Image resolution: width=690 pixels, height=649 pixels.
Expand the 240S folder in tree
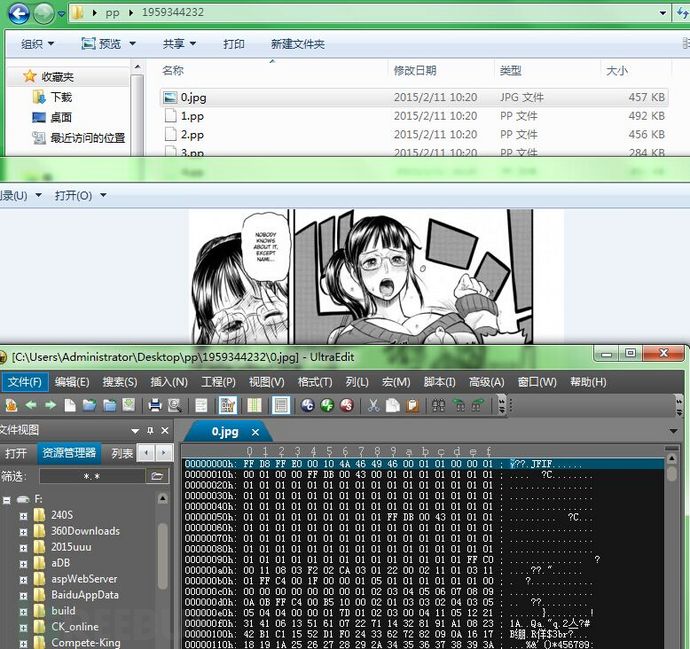pyautogui.click(x=23, y=516)
